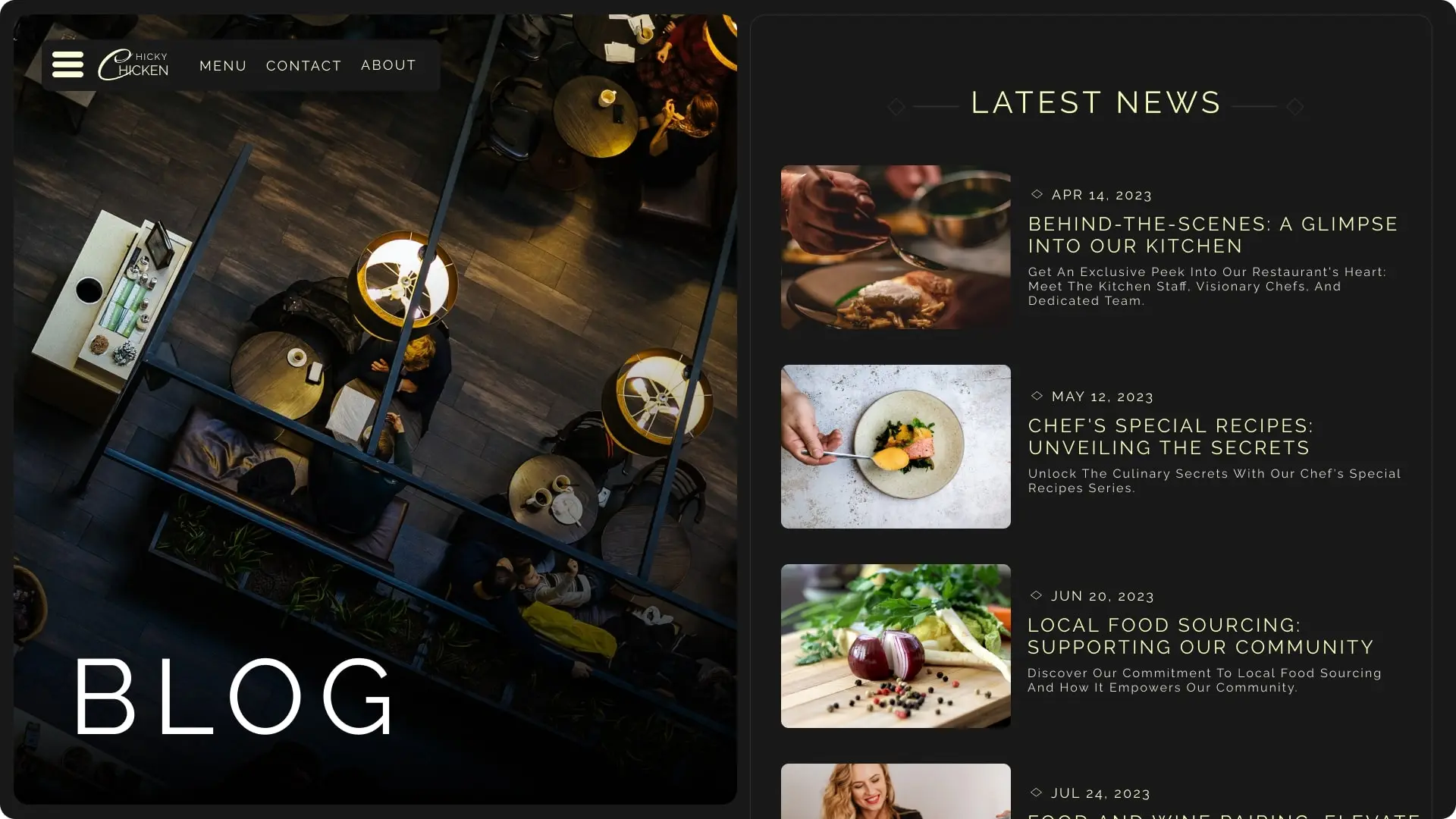Select the chef plating food thumbnail
This screenshot has height=819, width=1456.
click(896, 247)
